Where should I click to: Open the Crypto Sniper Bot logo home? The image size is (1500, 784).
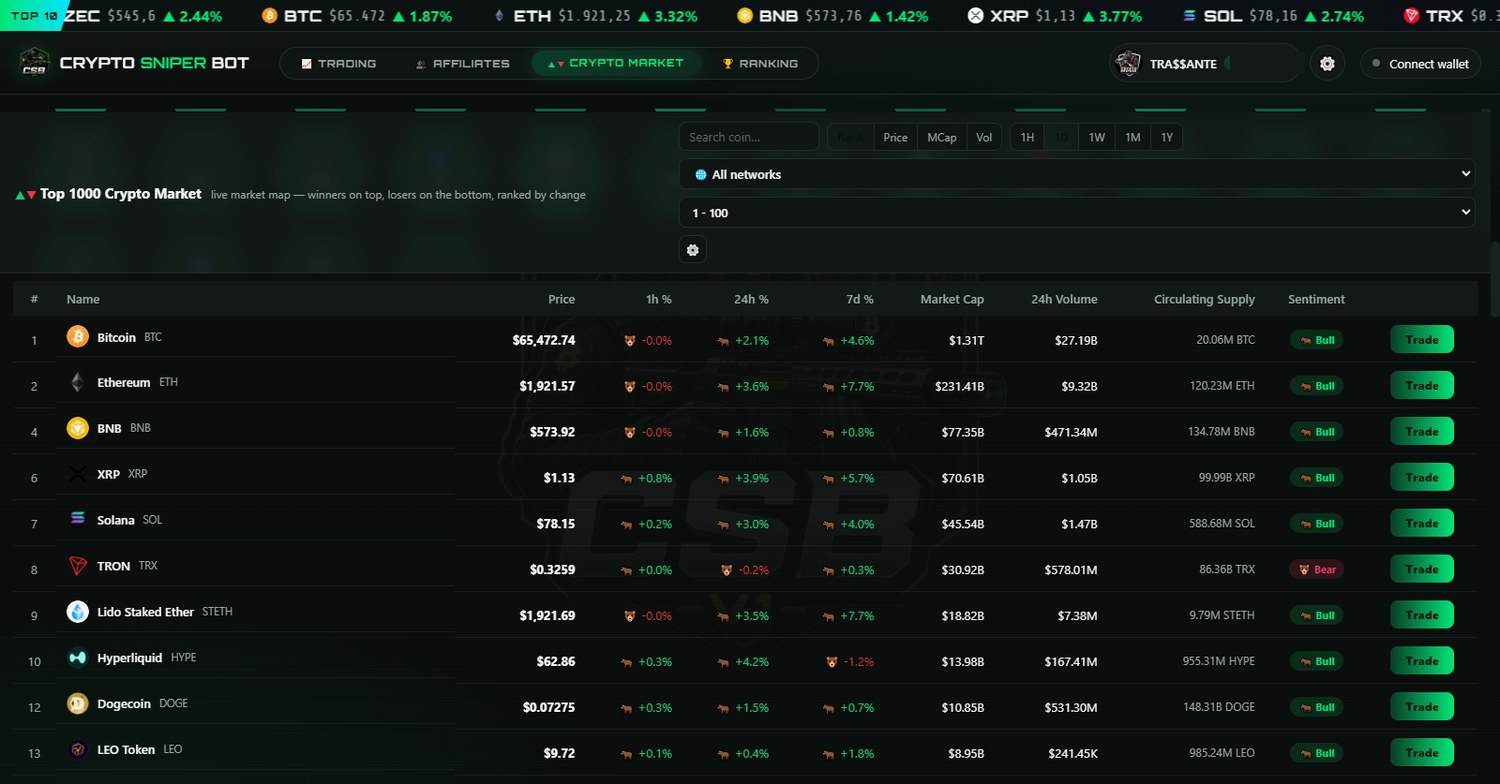coord(135,63)
